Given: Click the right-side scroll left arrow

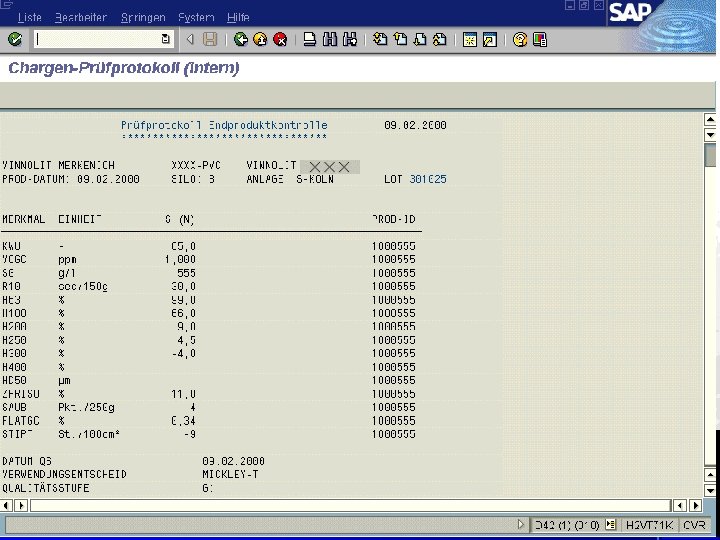Looking at the screenshot, I should coord(680,506).
